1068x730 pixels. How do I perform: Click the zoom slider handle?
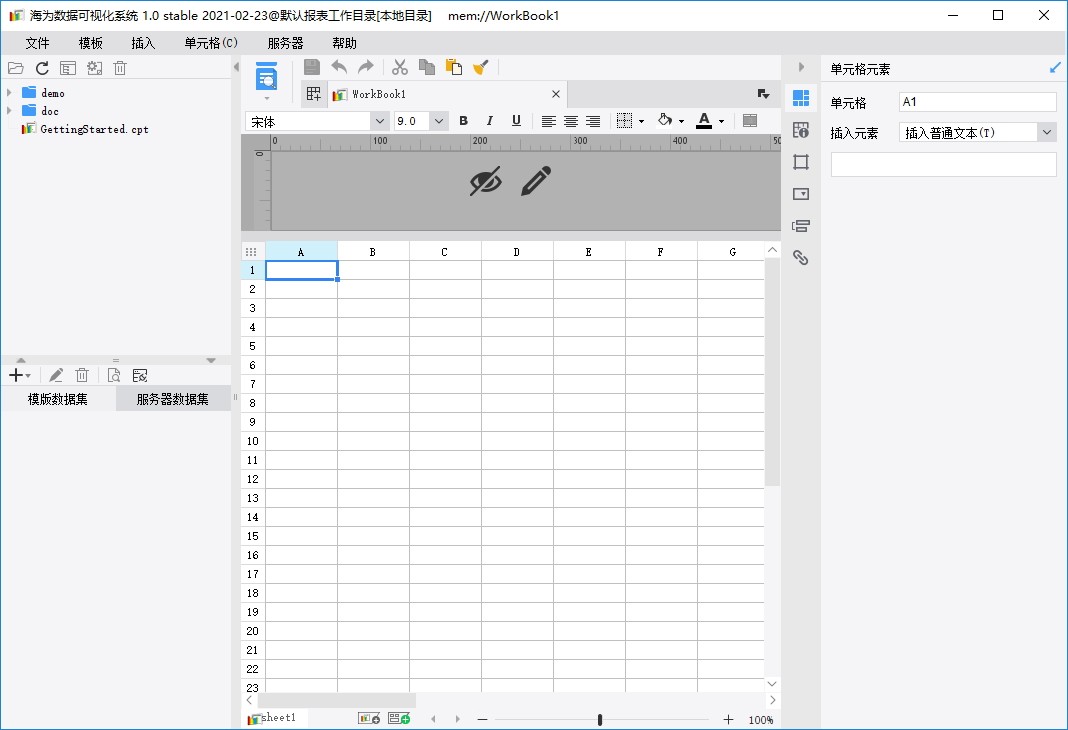(x=599, y=719)
